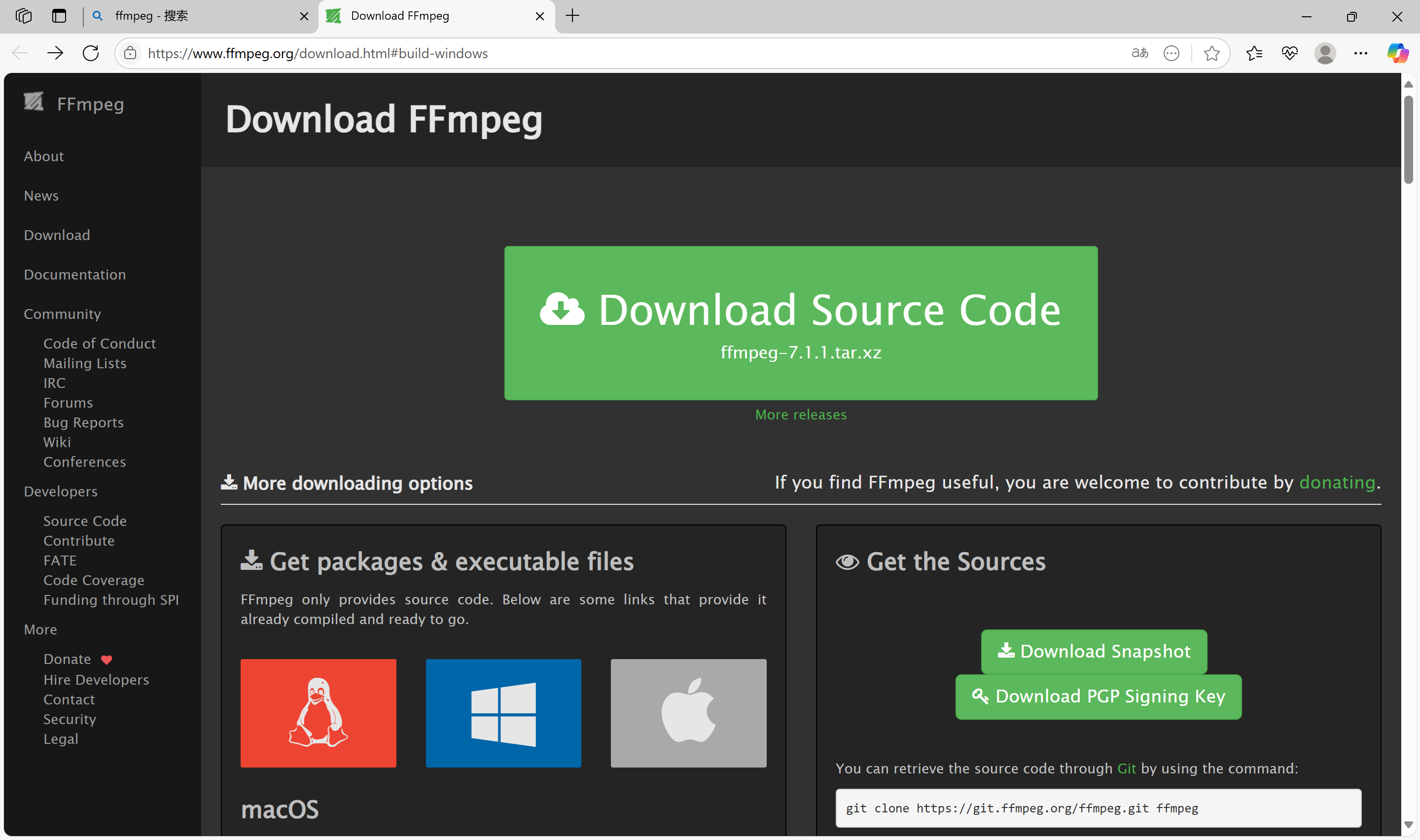This screenshot has width=1420, height=840.
Task: Open the Favorites list toolbar icon
Action: tap(1254, 53)
